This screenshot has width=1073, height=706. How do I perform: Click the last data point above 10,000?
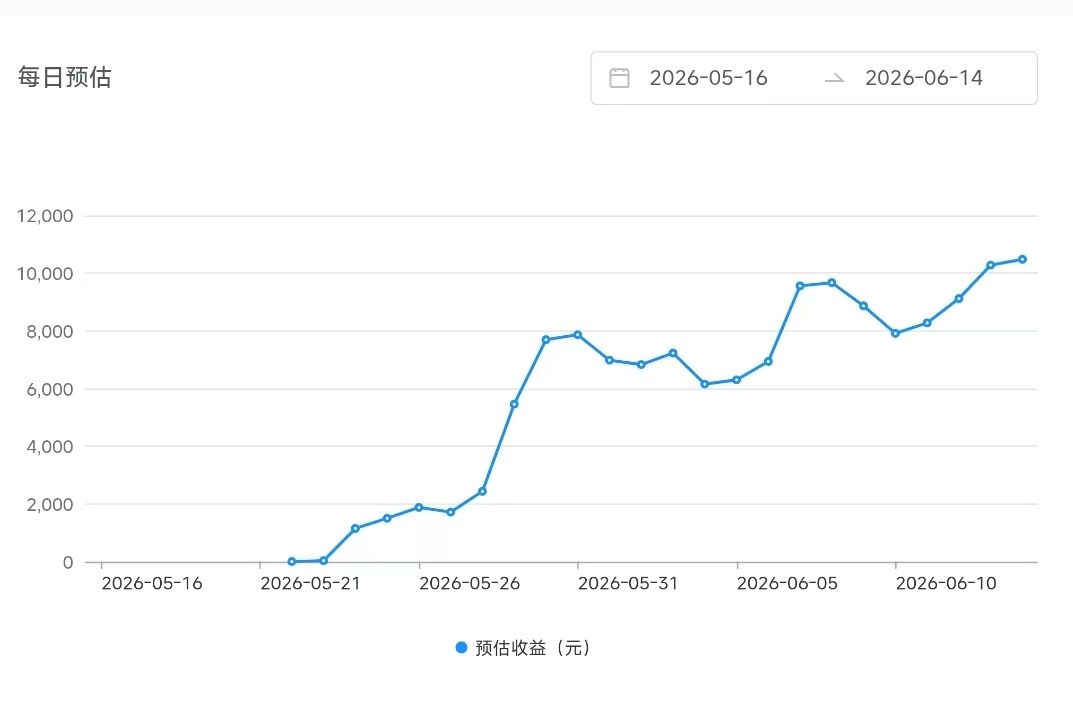tap(1022, 259)
